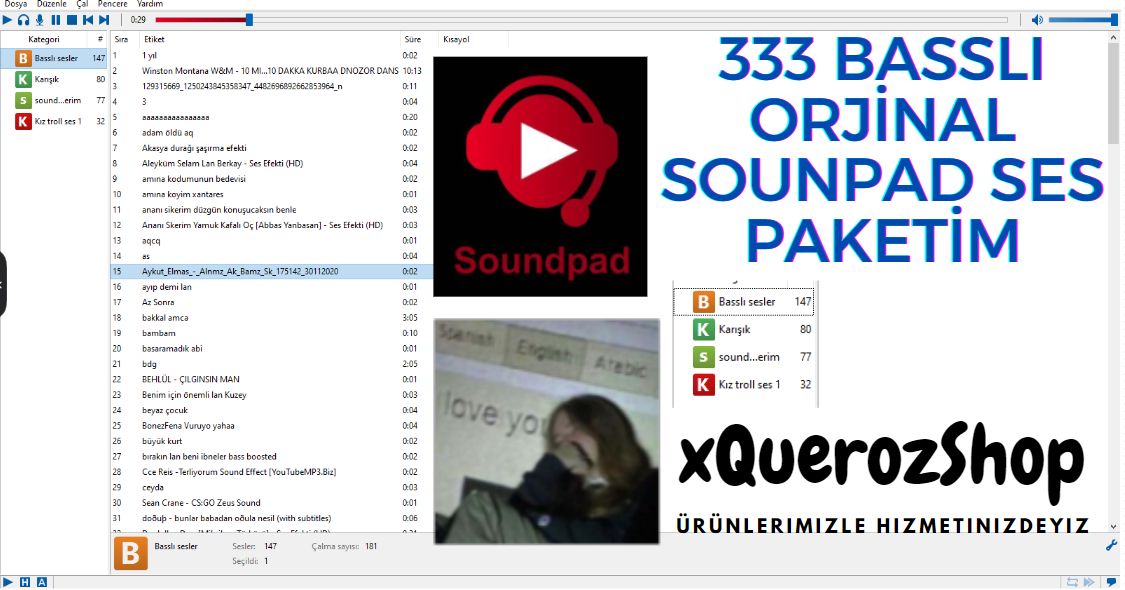
Task: Select the 'bambam' sound
Action: click(x=272, y=333)
